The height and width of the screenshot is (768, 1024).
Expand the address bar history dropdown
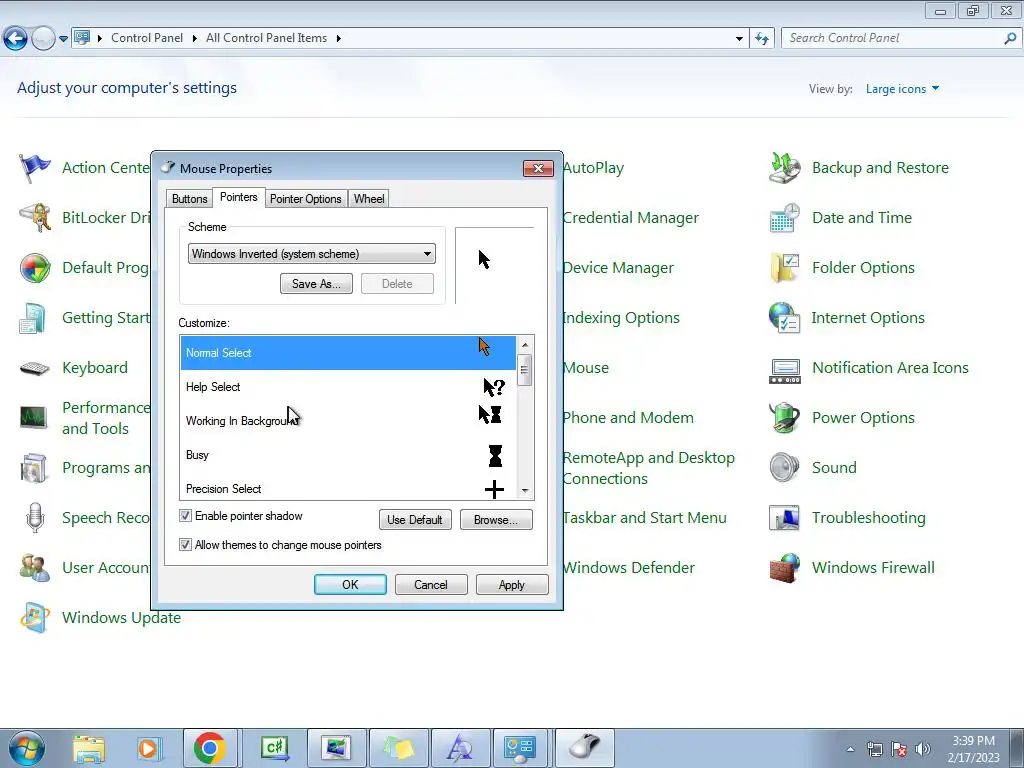tap(739, 39)
